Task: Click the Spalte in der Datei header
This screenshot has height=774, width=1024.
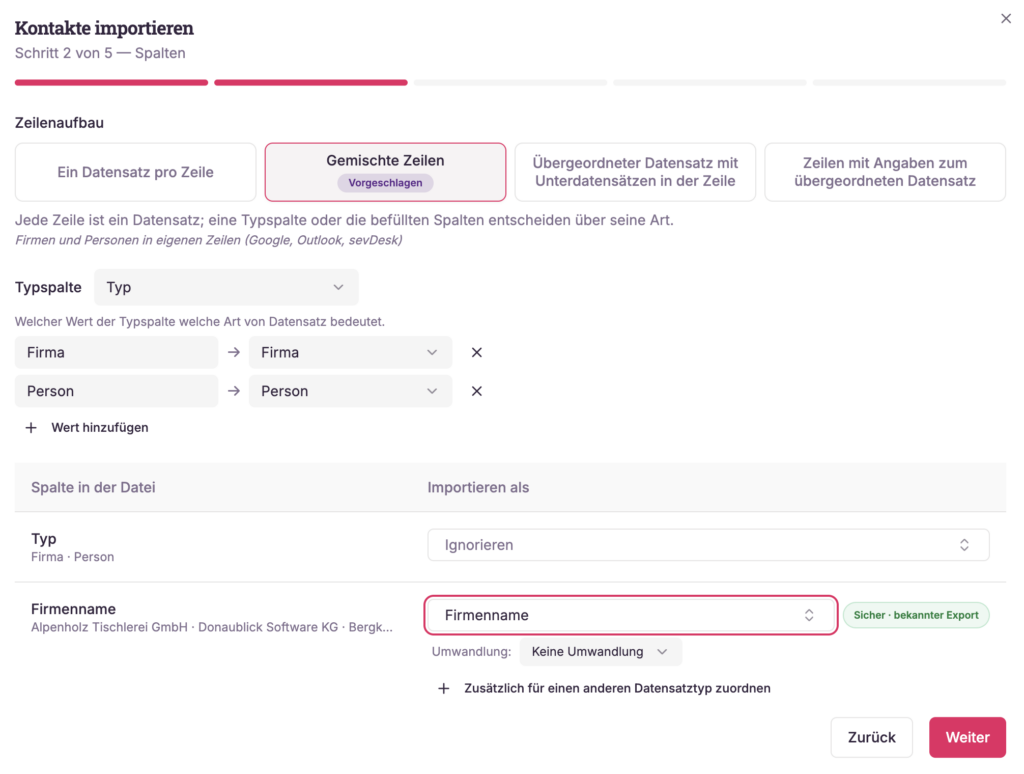Action: click(x=93, y=488)
